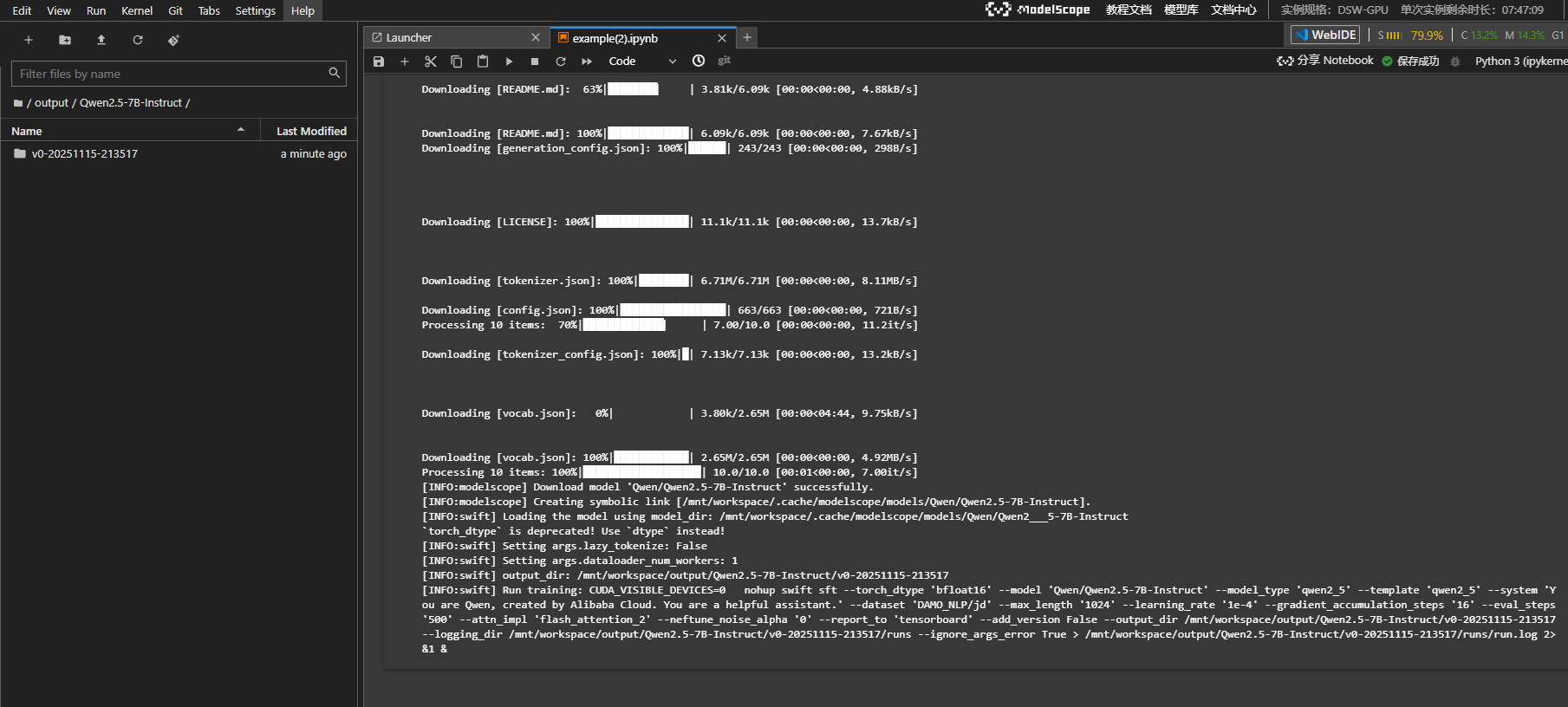Click the 'Downloading [LICENSE]: 100%' output line

[669, 222]
